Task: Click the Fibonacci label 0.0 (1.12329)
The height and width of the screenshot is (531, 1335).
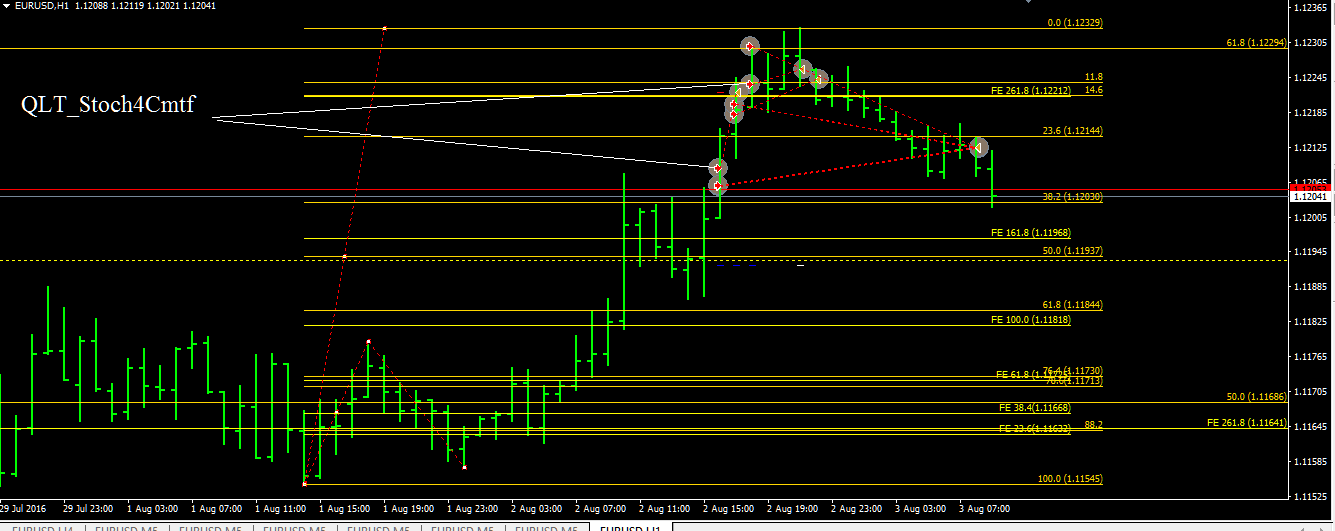Action: [1075, 22]
